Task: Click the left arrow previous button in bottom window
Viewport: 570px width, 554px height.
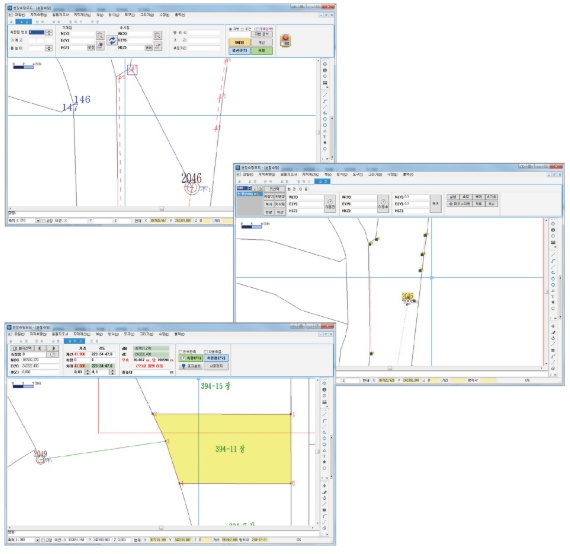Action: 40,348
